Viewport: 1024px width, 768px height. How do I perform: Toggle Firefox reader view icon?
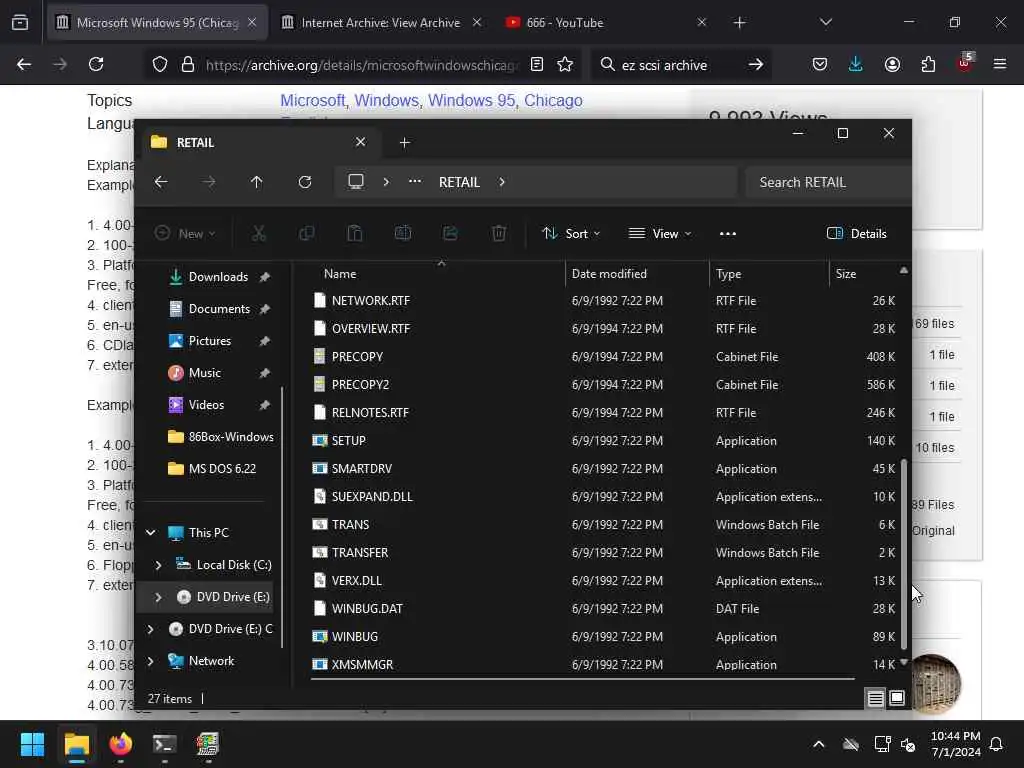[x=537, y=64]
